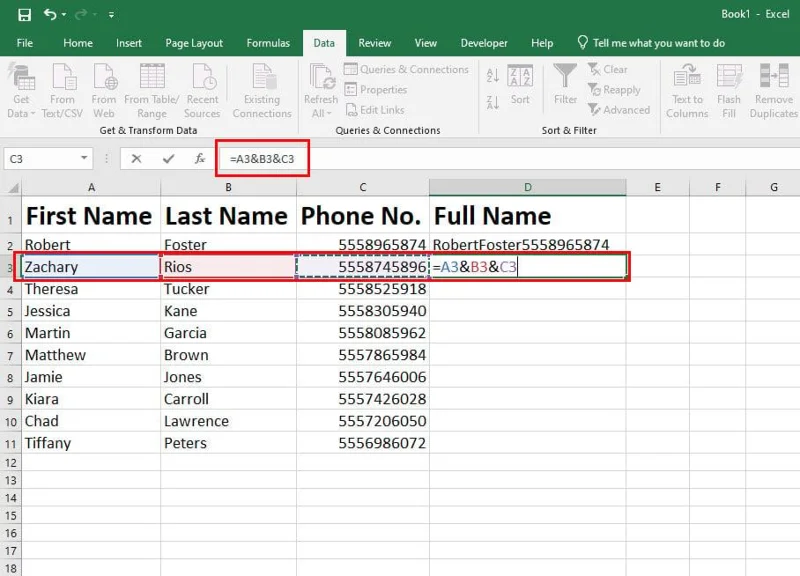The height and width of the screenshot is (576, 800).
Task: Open the Get Data dropdown
Action: pyautogui.click(x=20, y=106)
